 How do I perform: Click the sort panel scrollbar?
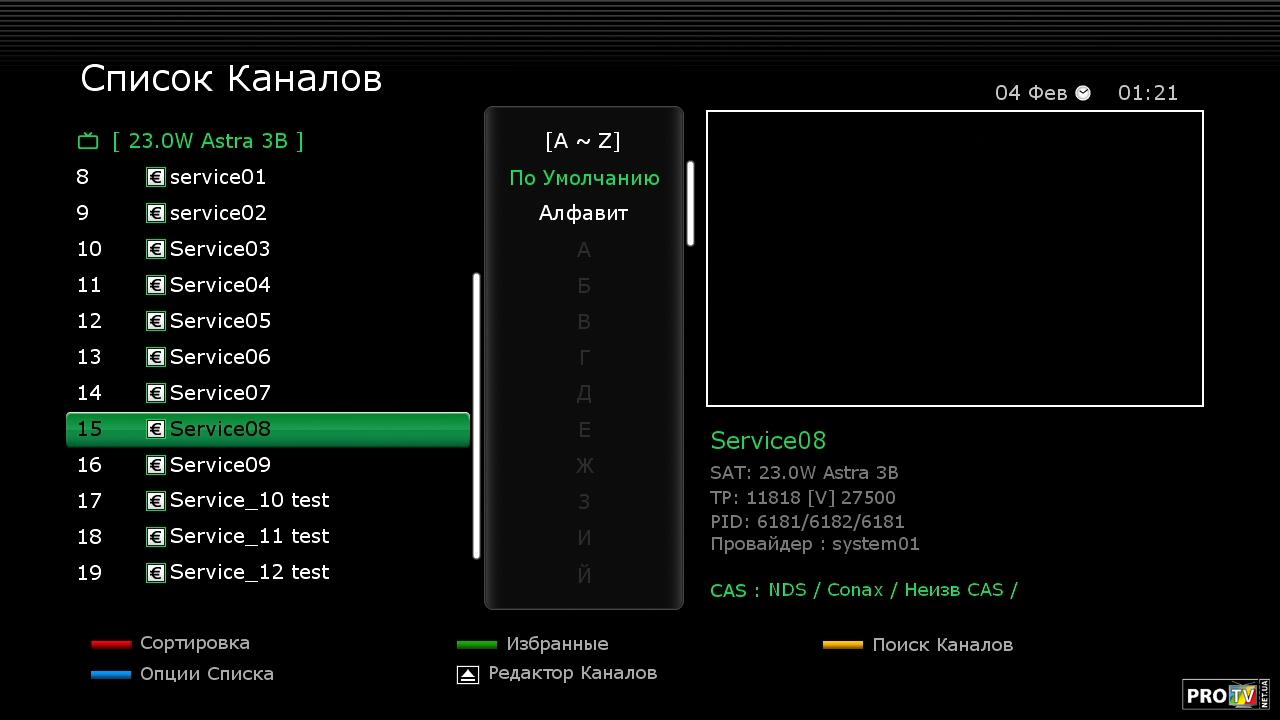point(690,204)
